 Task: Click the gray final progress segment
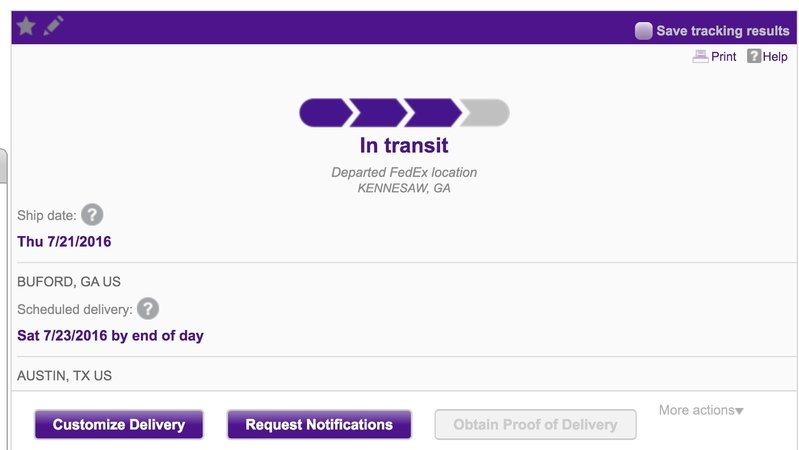(485, 113)
